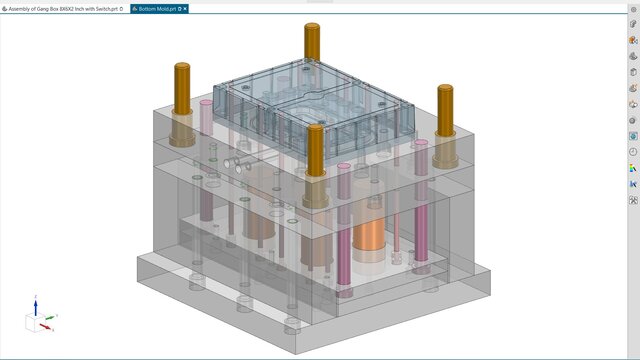This screenshot has width=640, height=360.
Task: Open the Reuse Library box icon
Action: (633, 72)
